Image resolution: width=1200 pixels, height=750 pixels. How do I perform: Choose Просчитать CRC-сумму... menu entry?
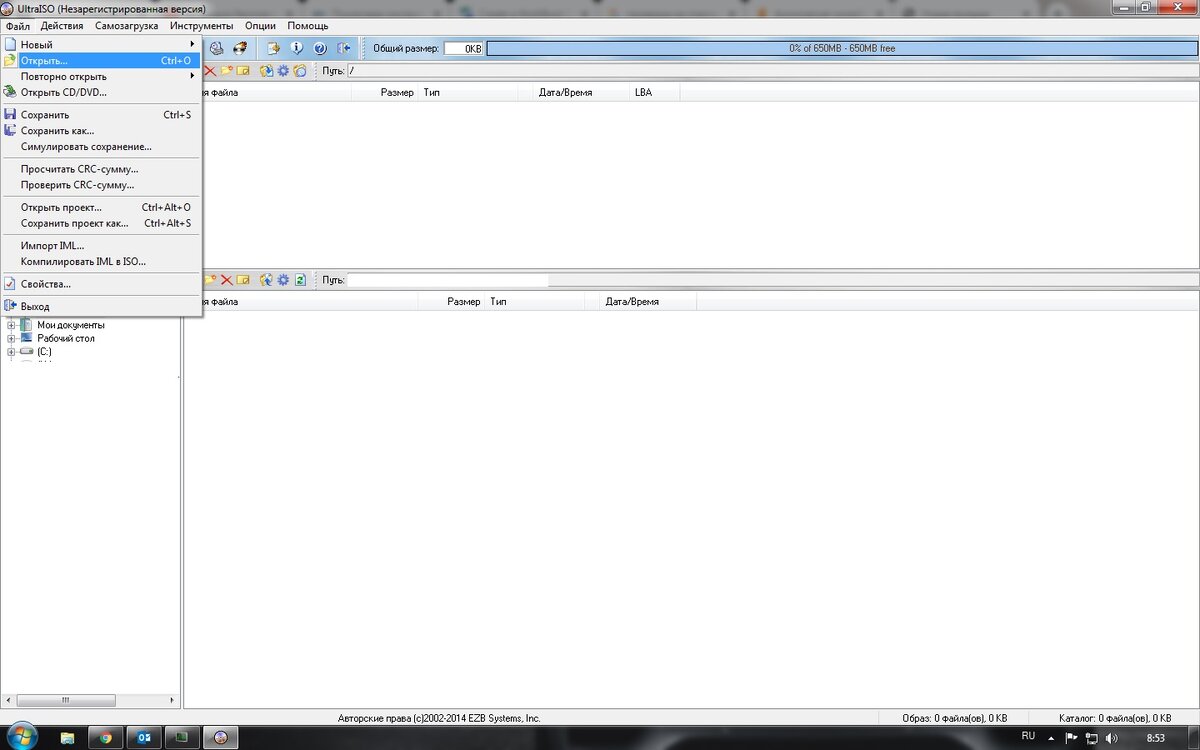tap(101, 169)
